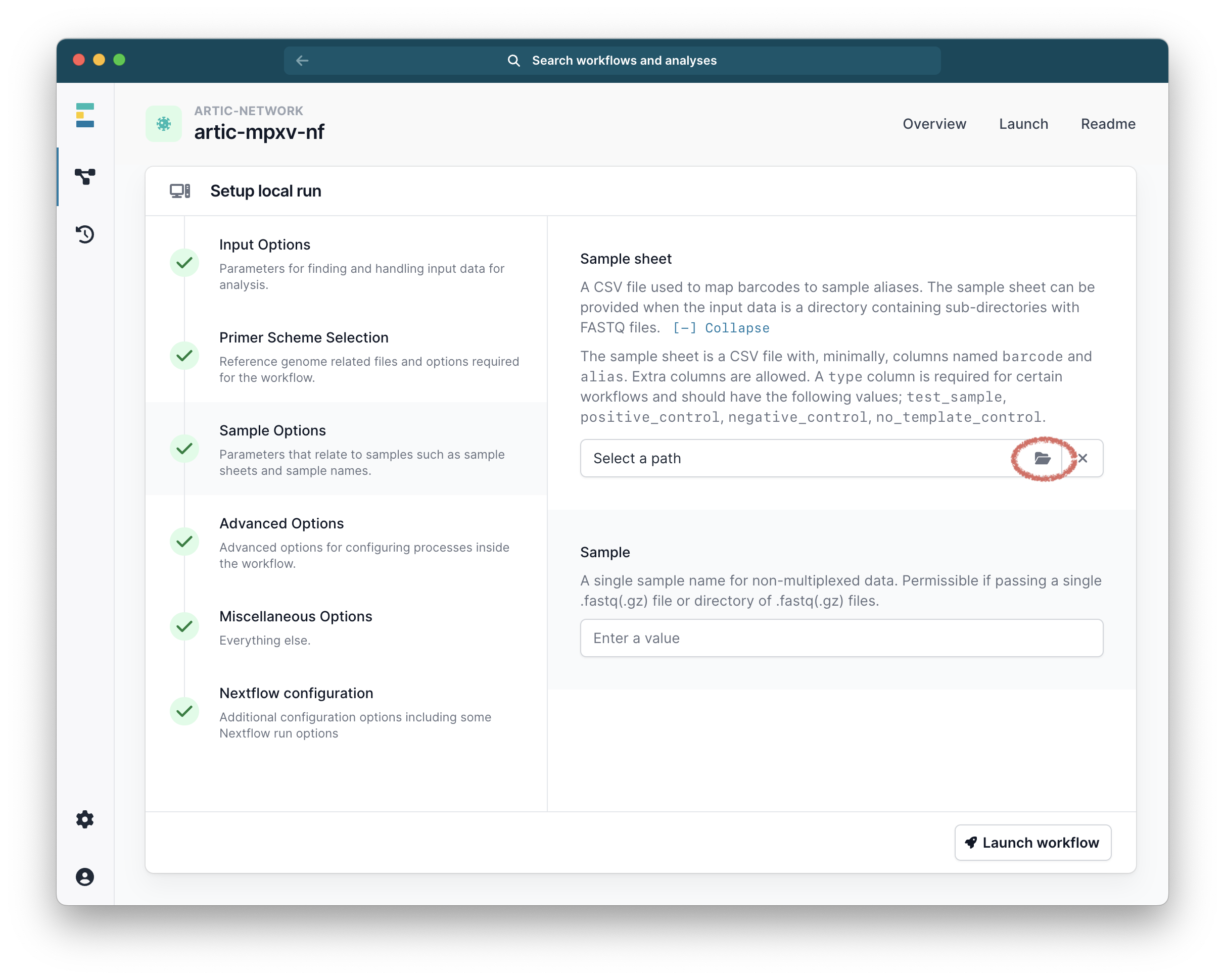Viewport: 1225px width, 980px height.
Task: Switch to the Readme tab
Action: pyautogui.click(x=1108, y=124)
